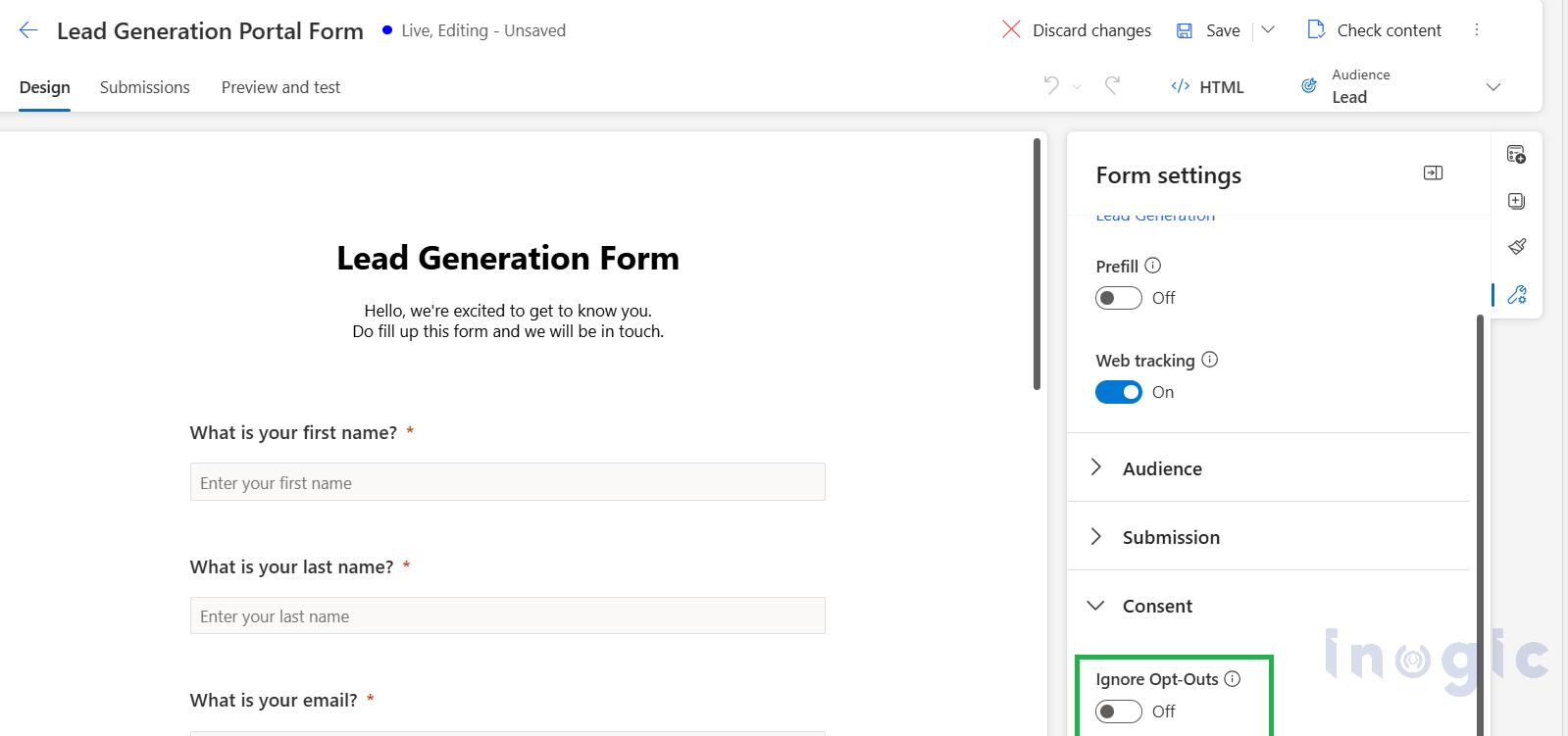Open the theme paintbrush sidebar icon
The image size is (1568, 736).
pyautogui.click(x=1516, y=247)
